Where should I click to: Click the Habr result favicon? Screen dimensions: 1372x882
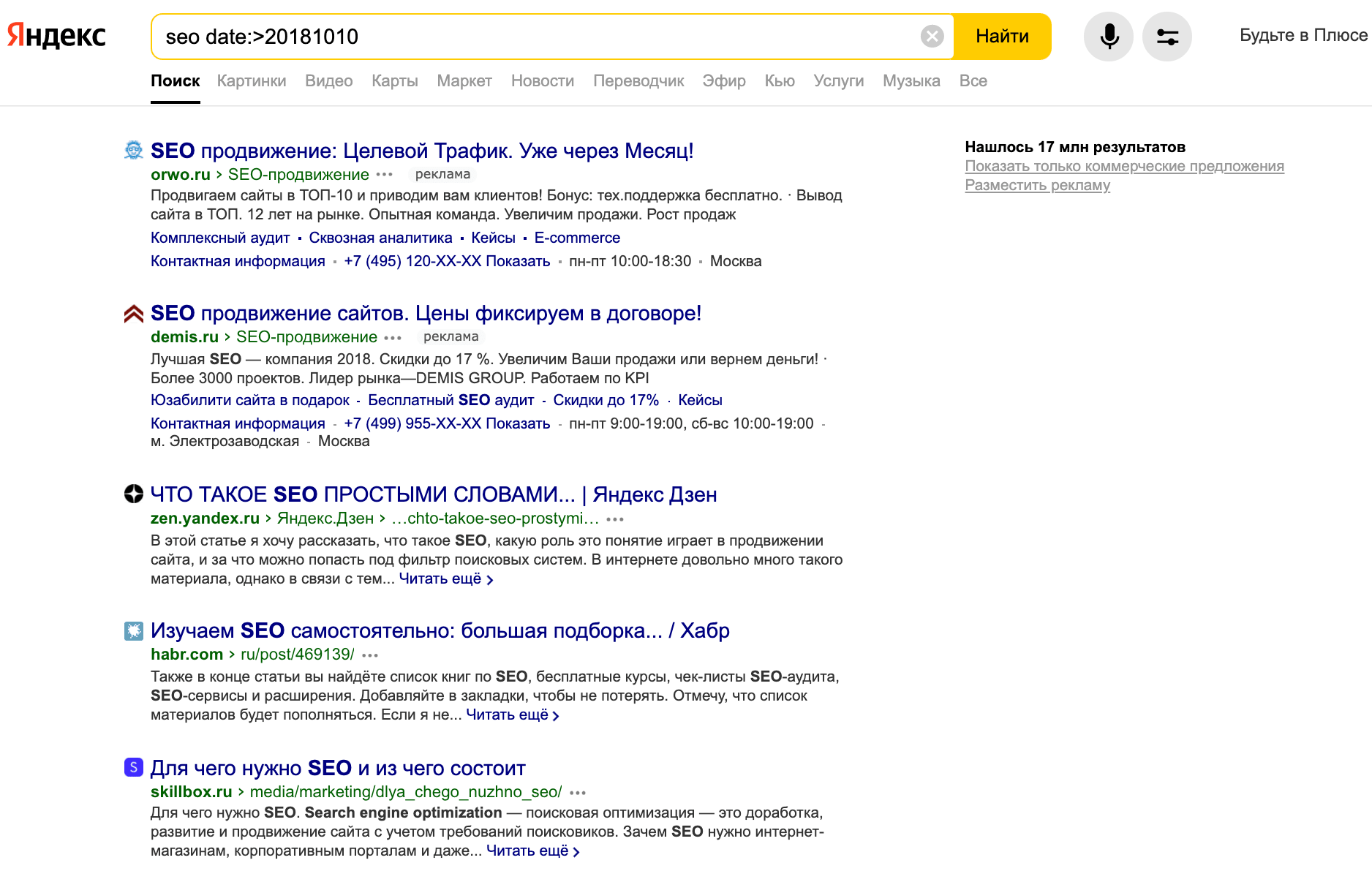[133, 630]
